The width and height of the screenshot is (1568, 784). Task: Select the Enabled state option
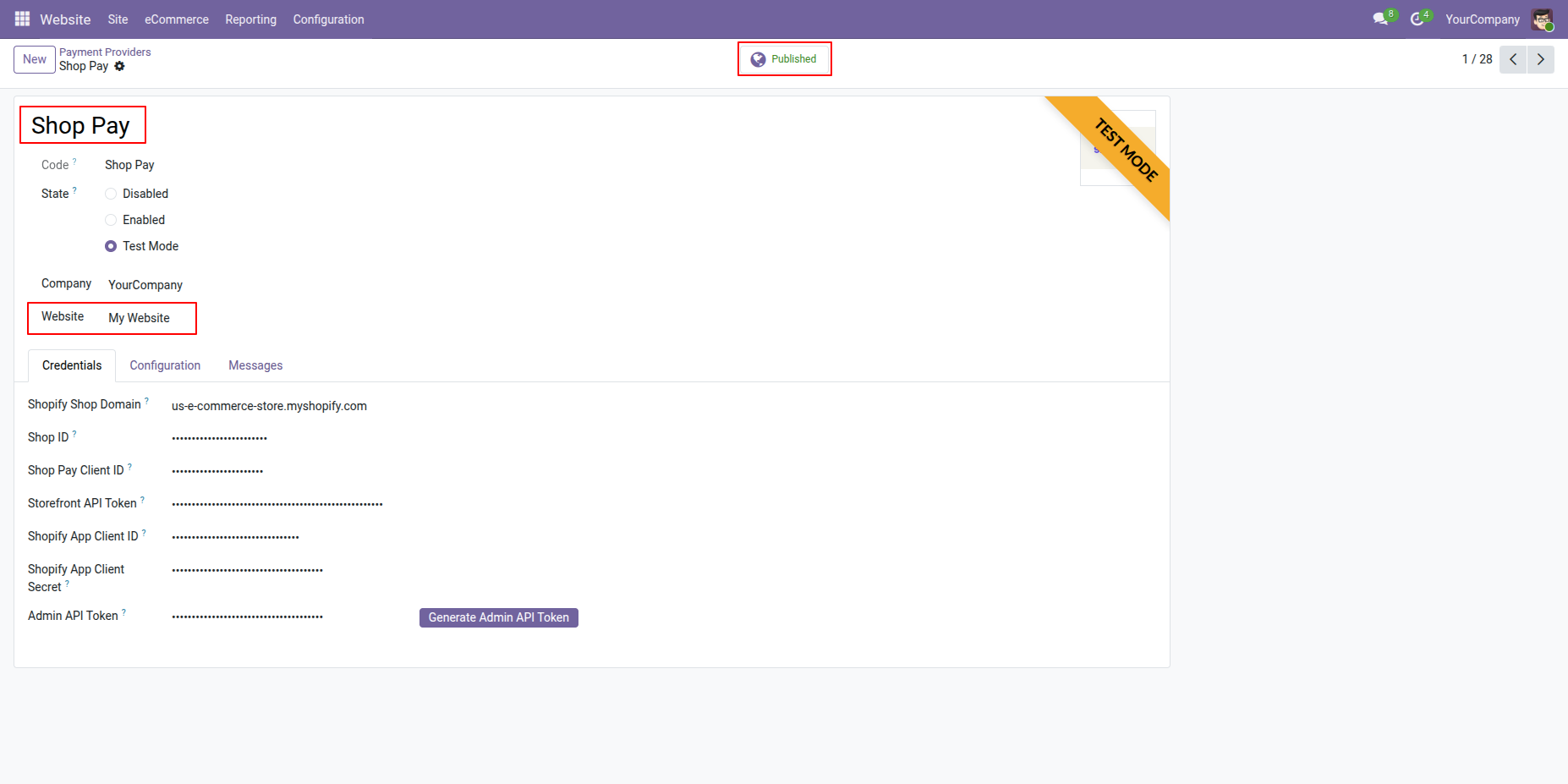point(111,220)
